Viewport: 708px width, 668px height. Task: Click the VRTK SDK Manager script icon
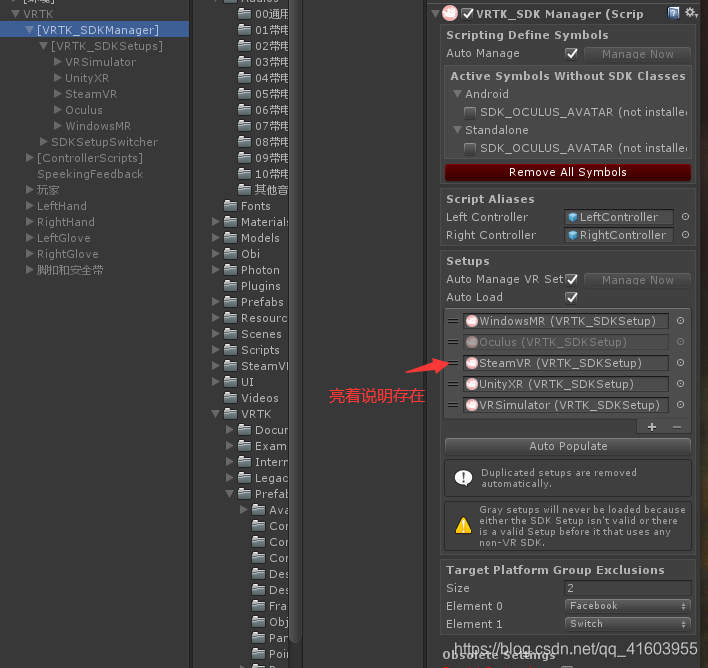450,14
